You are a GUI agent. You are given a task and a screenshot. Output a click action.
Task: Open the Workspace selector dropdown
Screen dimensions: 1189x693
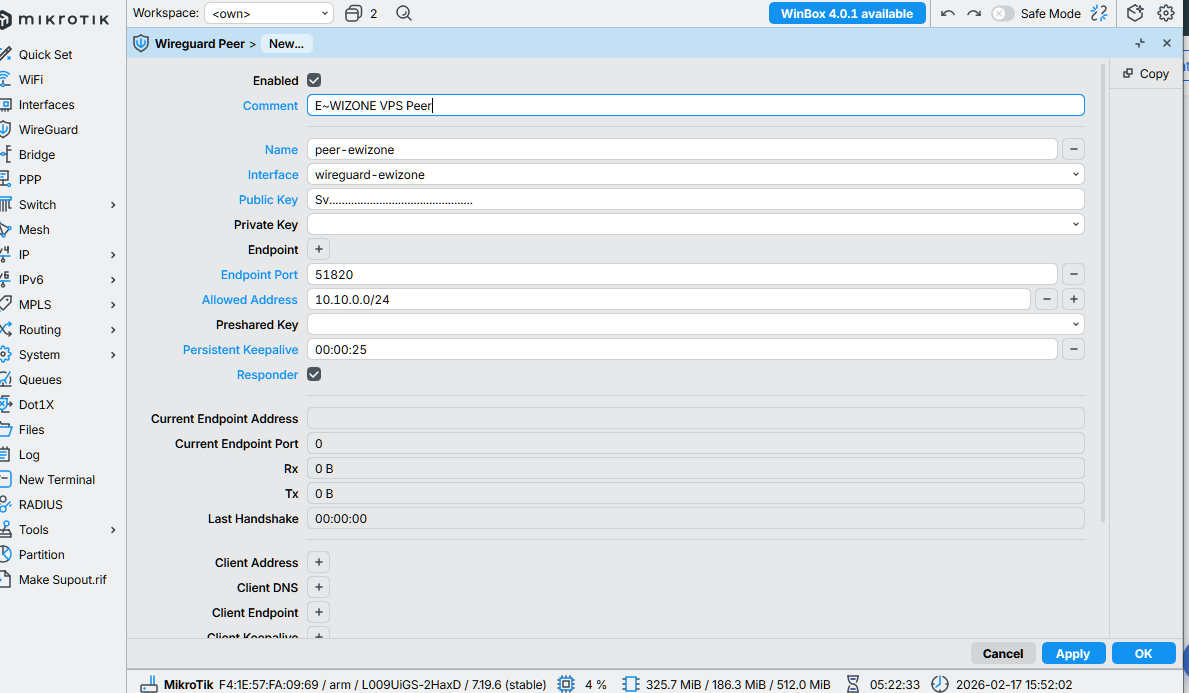pos(268,13)
